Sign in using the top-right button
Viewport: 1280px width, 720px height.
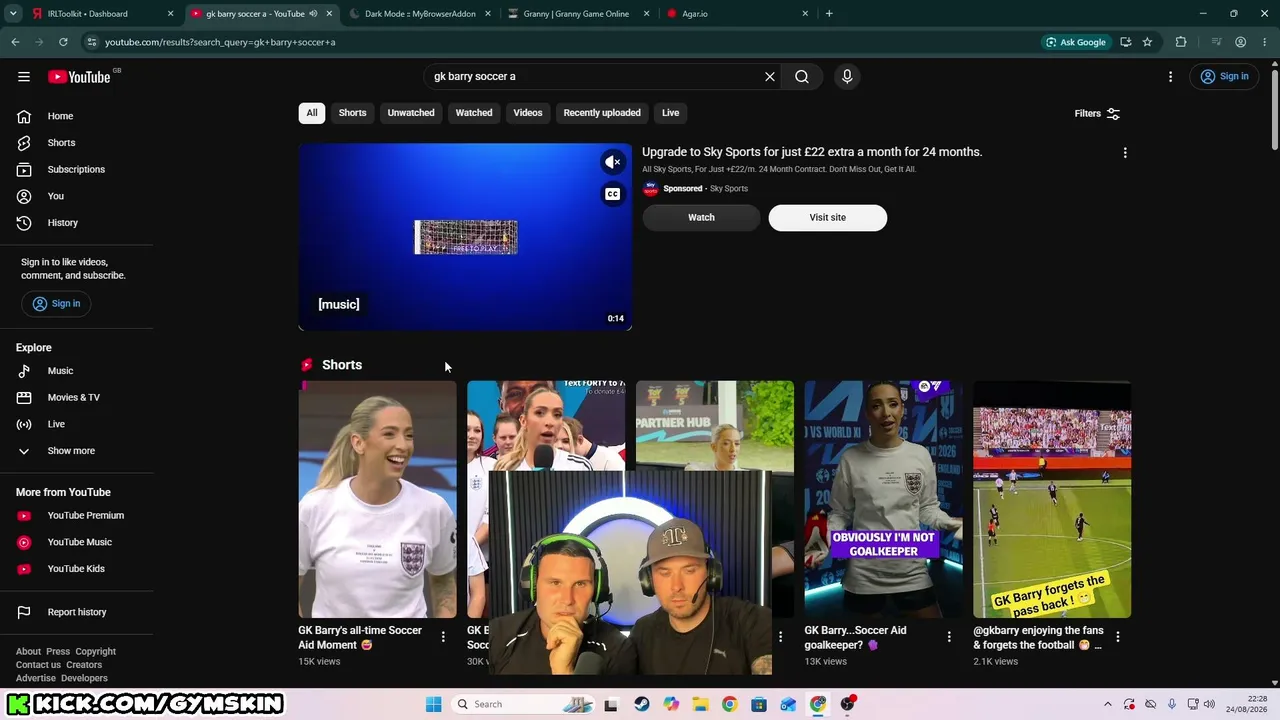[1225, 77]
